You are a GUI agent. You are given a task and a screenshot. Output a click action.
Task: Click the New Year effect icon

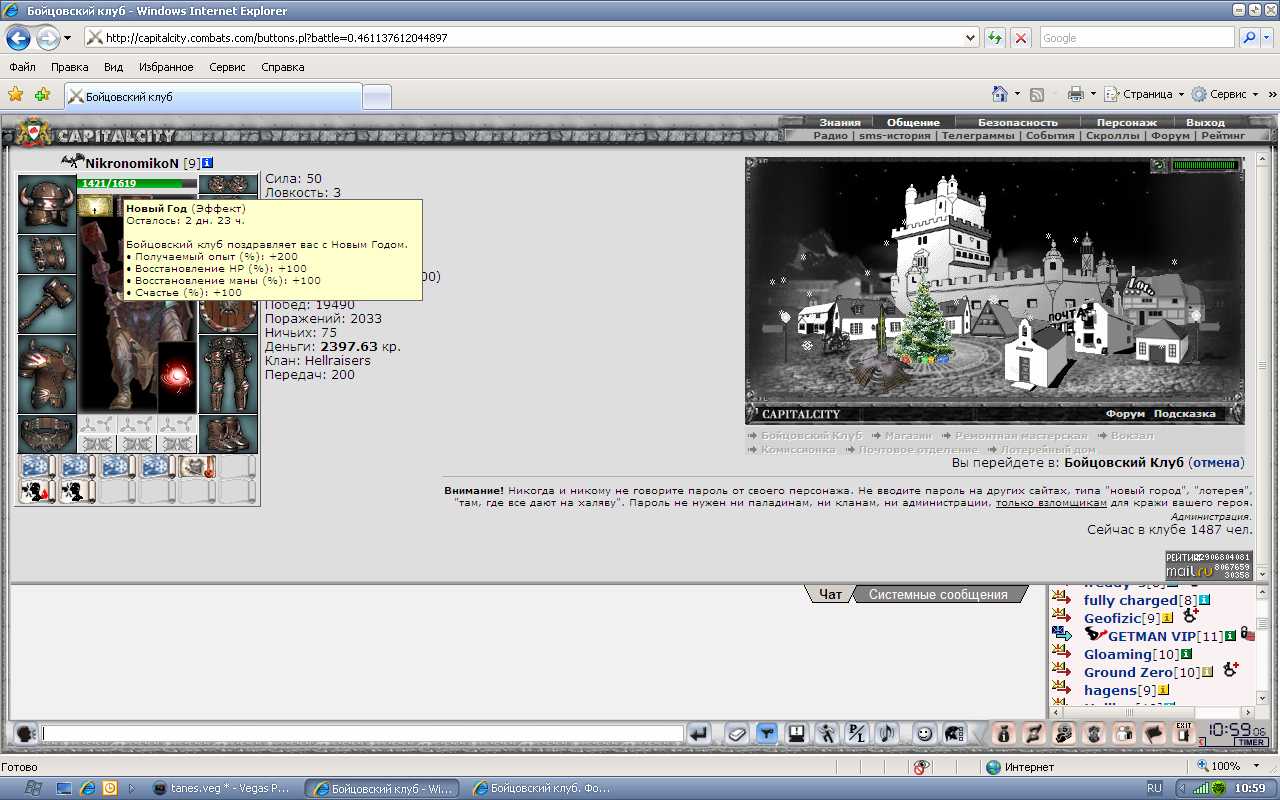(x=95, y=207)
